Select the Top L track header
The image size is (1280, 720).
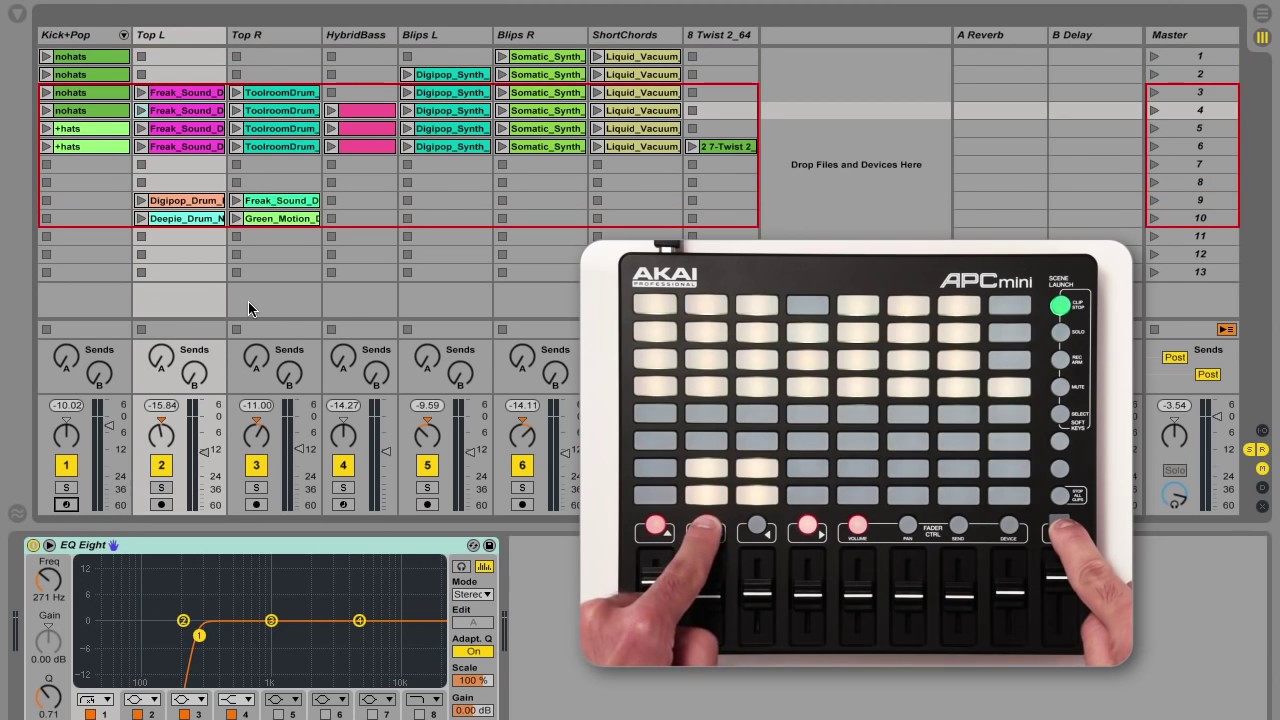(x=180, y=35)
